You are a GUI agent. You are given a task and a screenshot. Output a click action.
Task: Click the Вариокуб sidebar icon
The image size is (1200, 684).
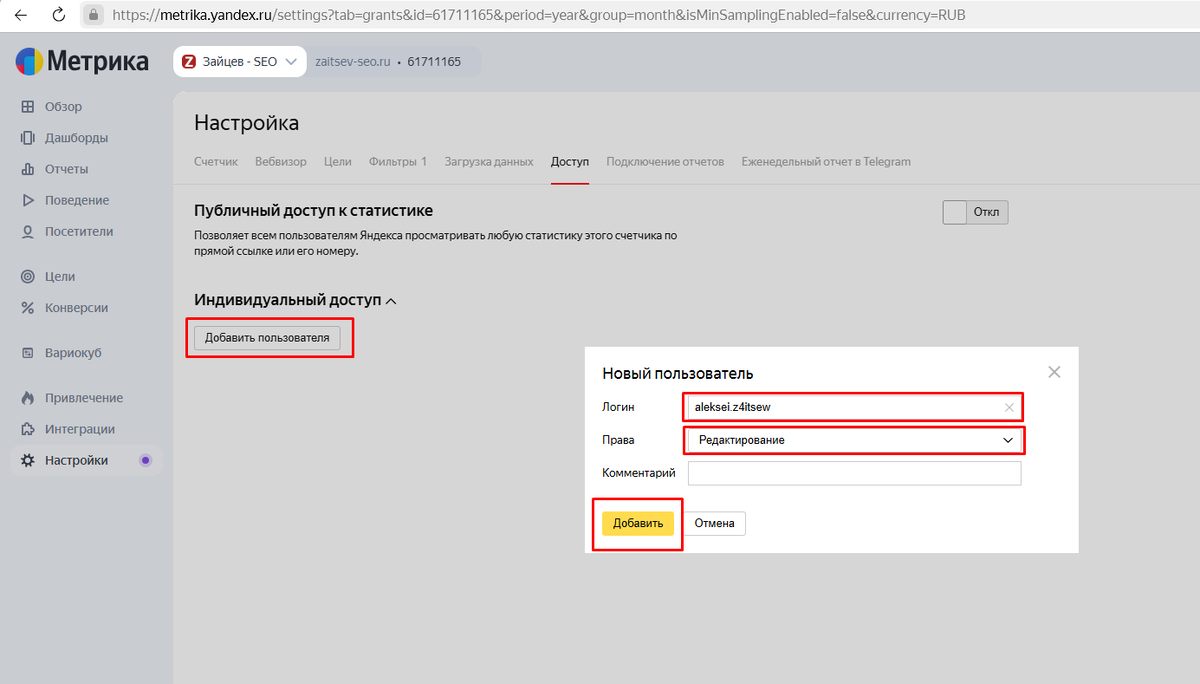pyautogui.click(x=28, y=353)
